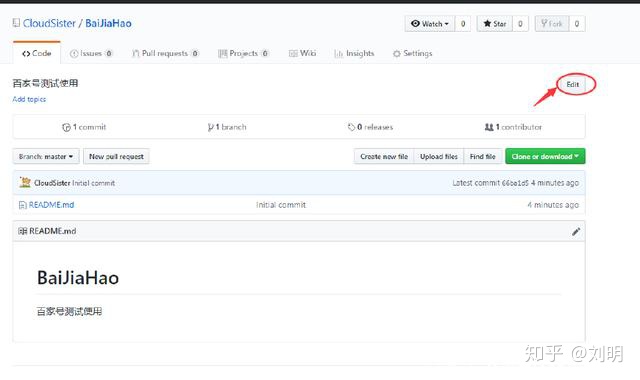Image resolution: width=640 pixels, height=380 pixels.
Task: Click the graph icon on the Insights tab
Action: (x=338, y=53)
